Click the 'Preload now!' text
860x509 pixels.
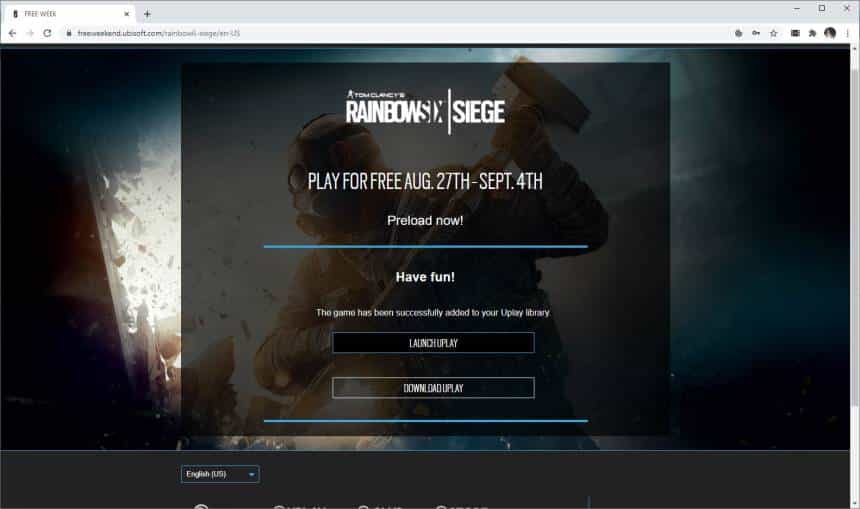pyautogui.click(x=425, y=220)
